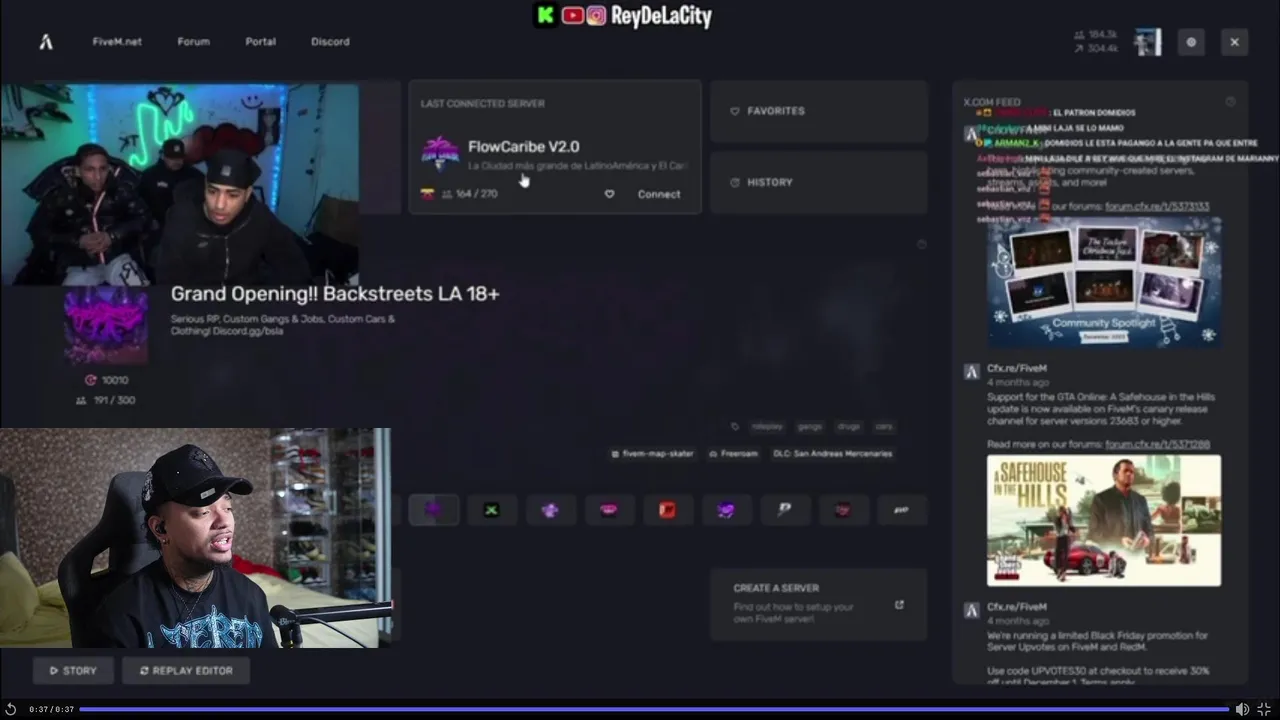Open the FiveM.net menu link
Image resolution: width=1280 pixels, height=720 pixels.
pos(117,42)
